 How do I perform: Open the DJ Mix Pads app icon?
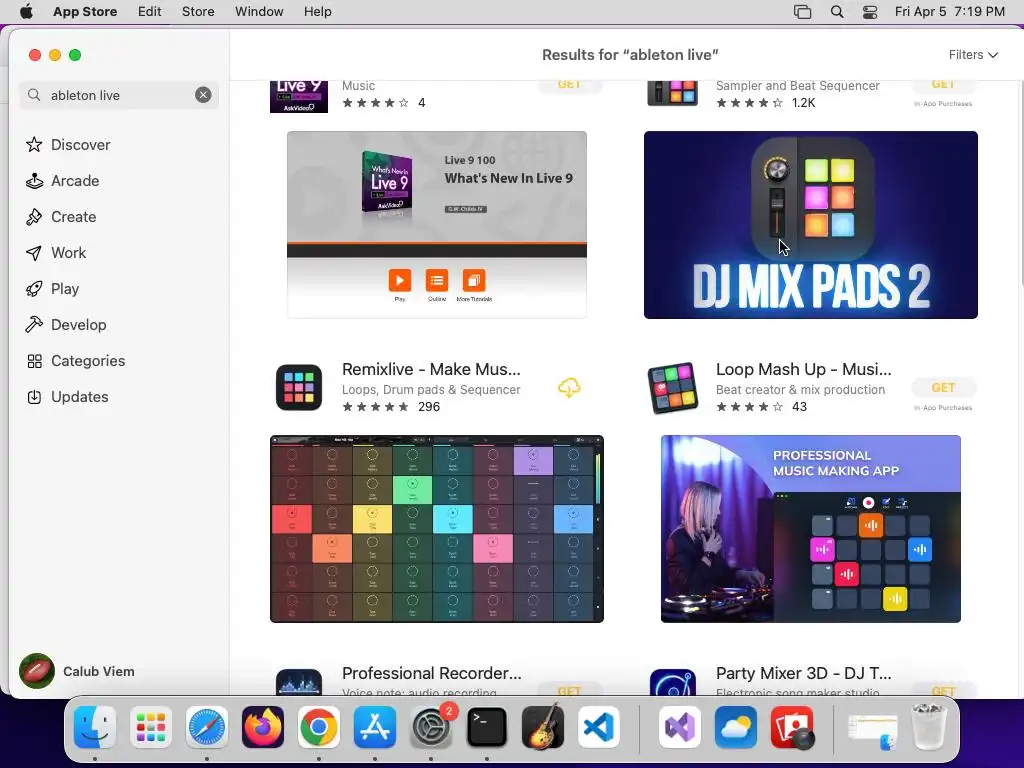tap(673, 93)
